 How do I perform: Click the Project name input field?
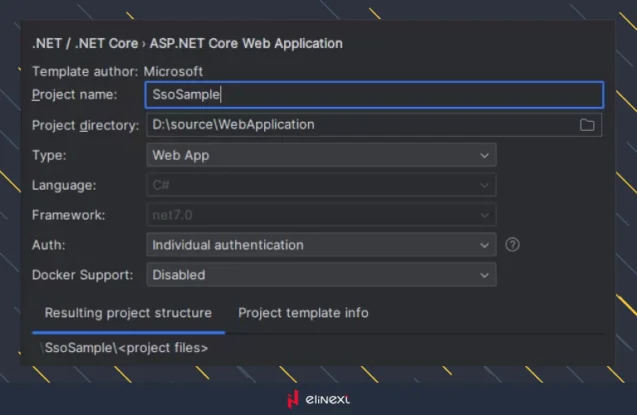tap(374, 95)
